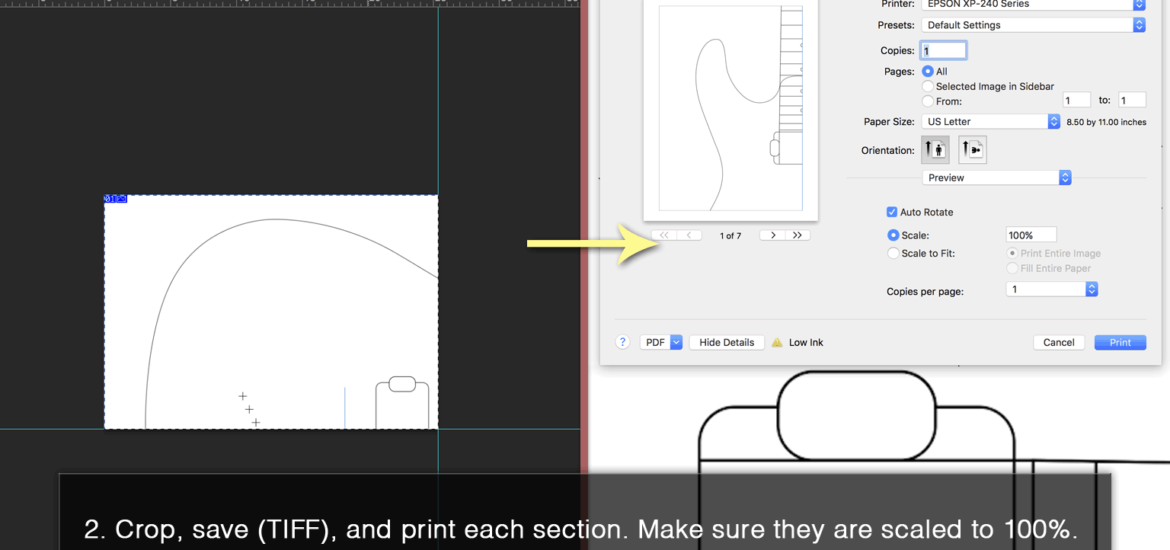Choose Selected Image in Sidebar pages option

[x=928, y=87]
